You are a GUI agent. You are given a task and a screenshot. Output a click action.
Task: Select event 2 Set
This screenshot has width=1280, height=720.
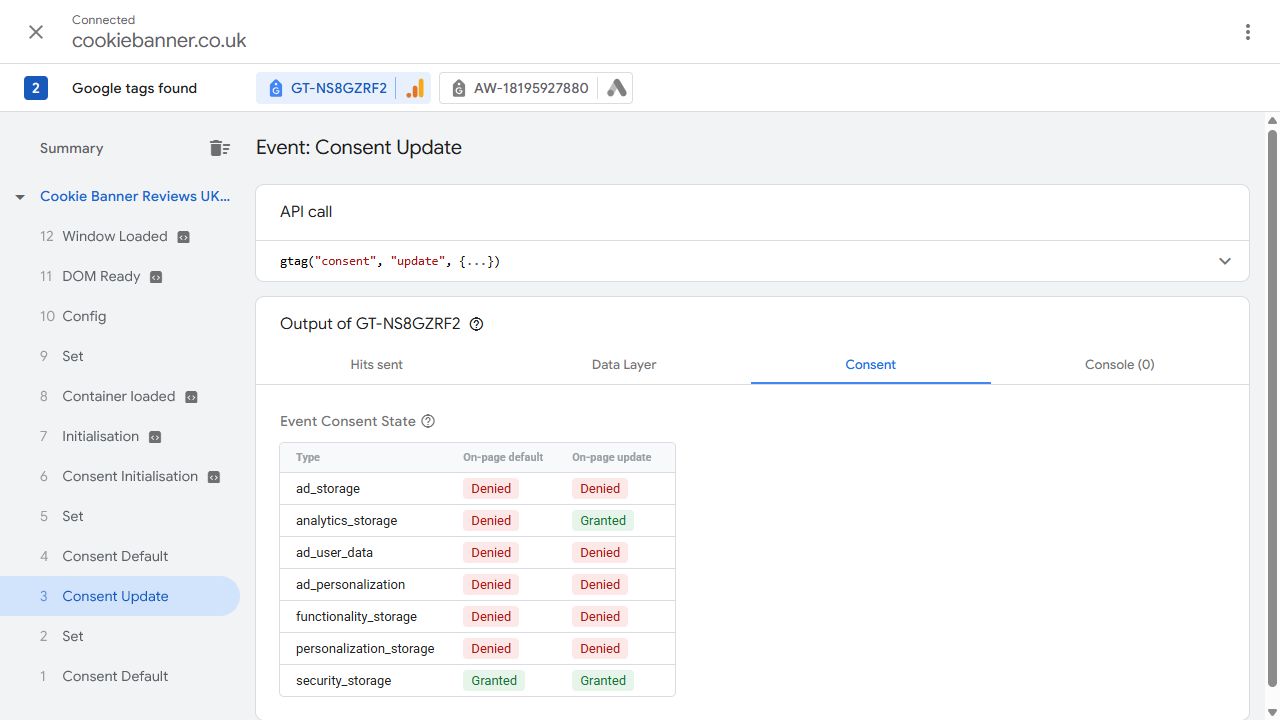pyautogui.click(x=120, y=636)
